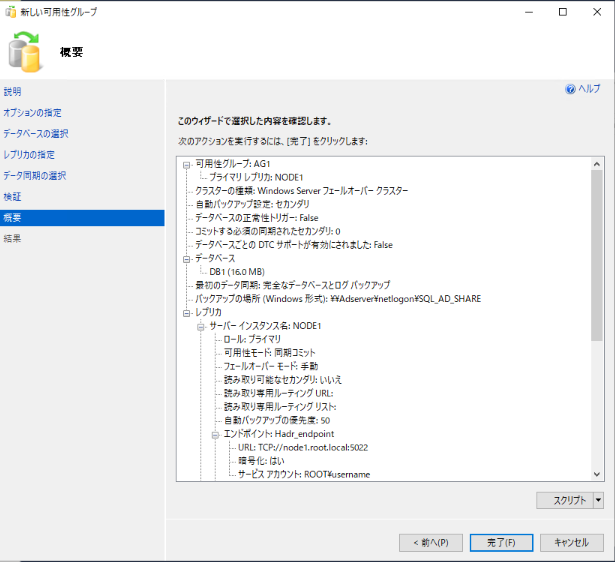Click the summary scrollbar up arrow
Viewport: 615px width, 562px height.
point(597,164)
